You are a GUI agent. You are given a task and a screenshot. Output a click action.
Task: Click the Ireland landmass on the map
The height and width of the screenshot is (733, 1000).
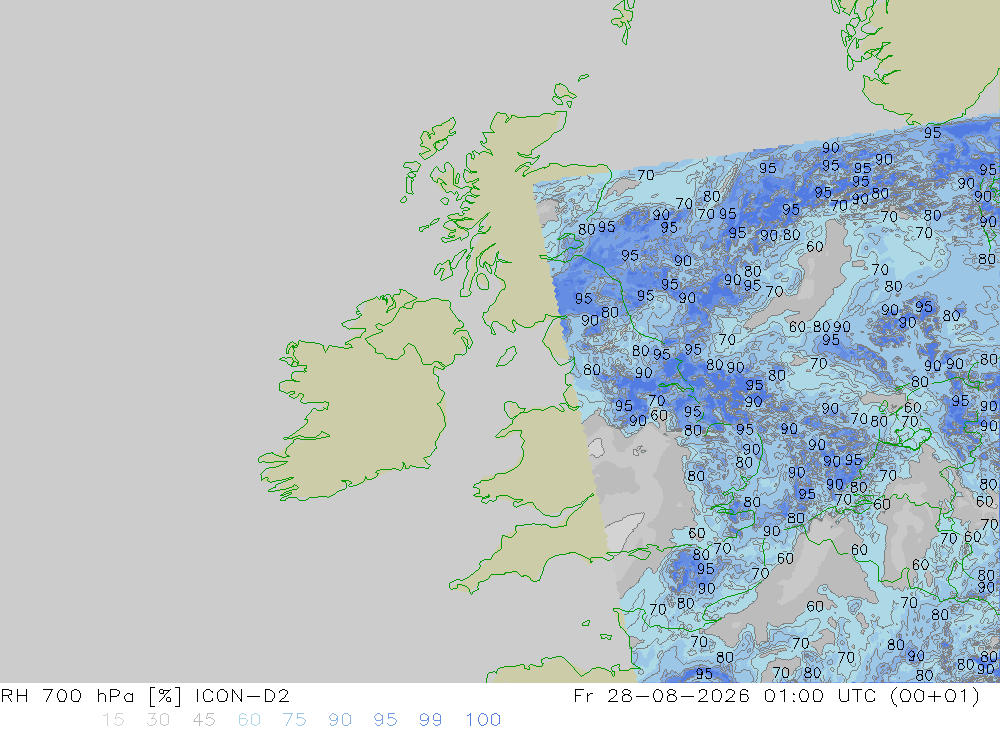364,408
